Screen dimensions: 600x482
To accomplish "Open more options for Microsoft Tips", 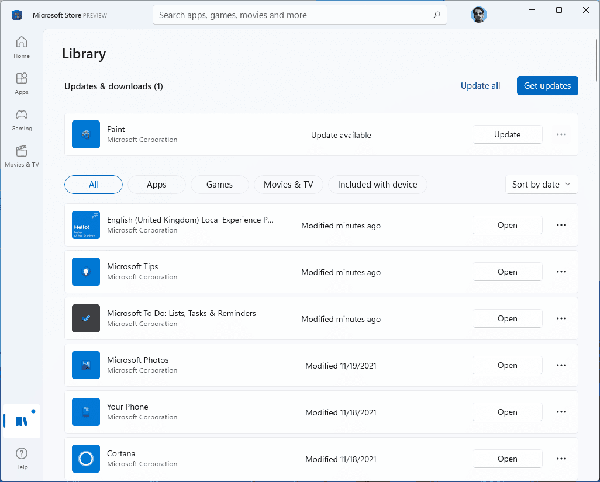I will click(x=561, y=271).
